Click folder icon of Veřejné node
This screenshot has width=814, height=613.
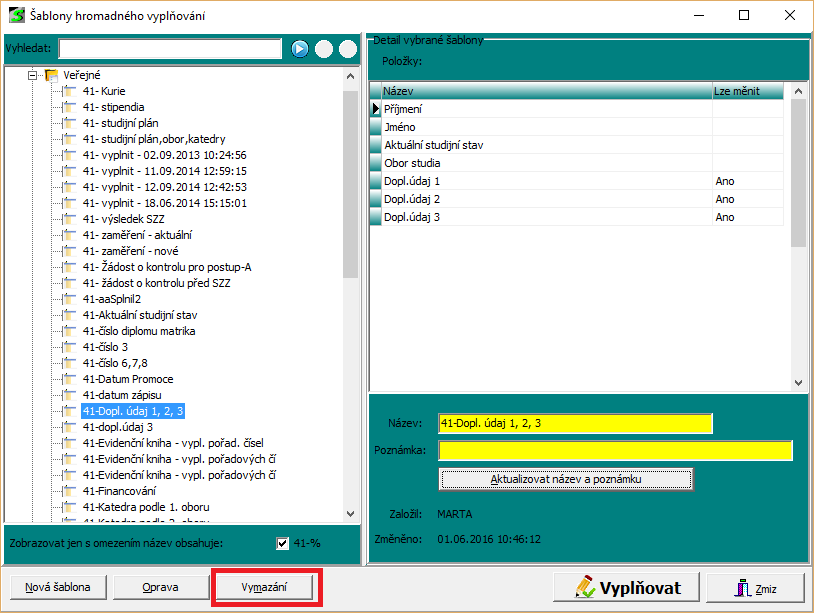click(x=52, y=75)
